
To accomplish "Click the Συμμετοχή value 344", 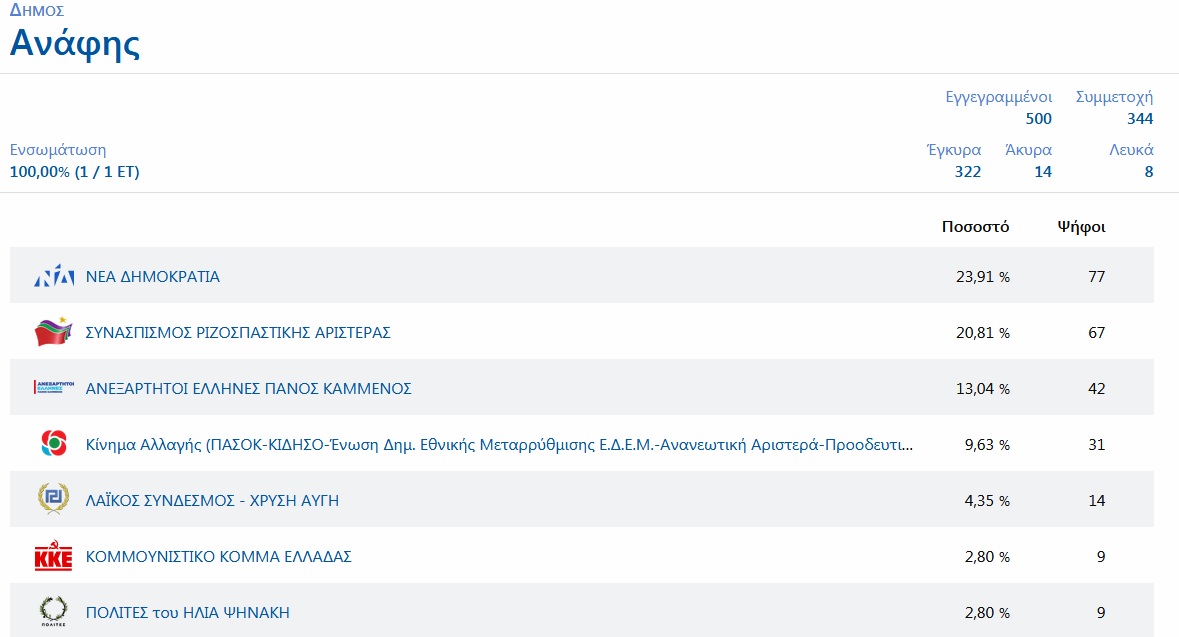I will 1139,119.
